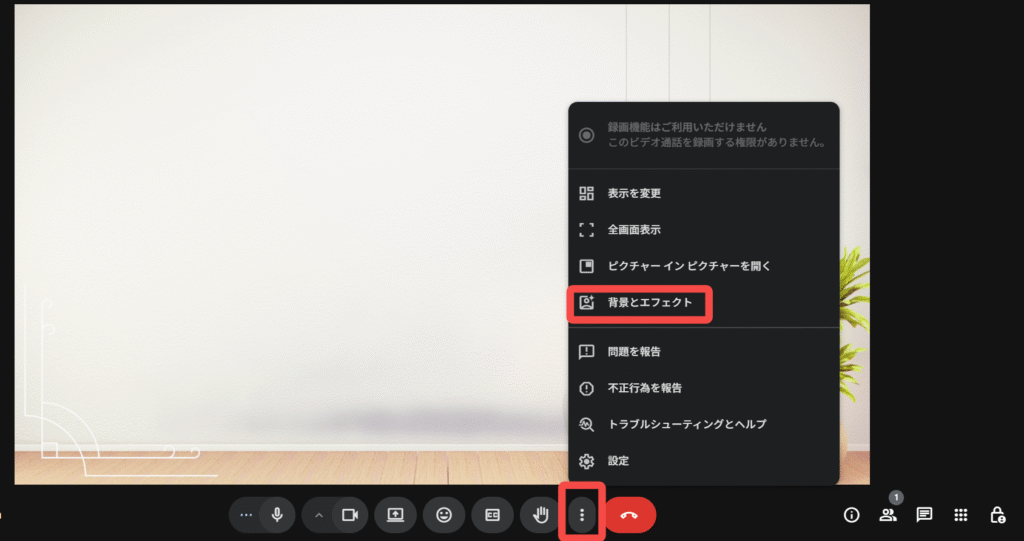Screen dimensions: 1024x541
Task: Open the activities grid icon
Action: point(961,515)
